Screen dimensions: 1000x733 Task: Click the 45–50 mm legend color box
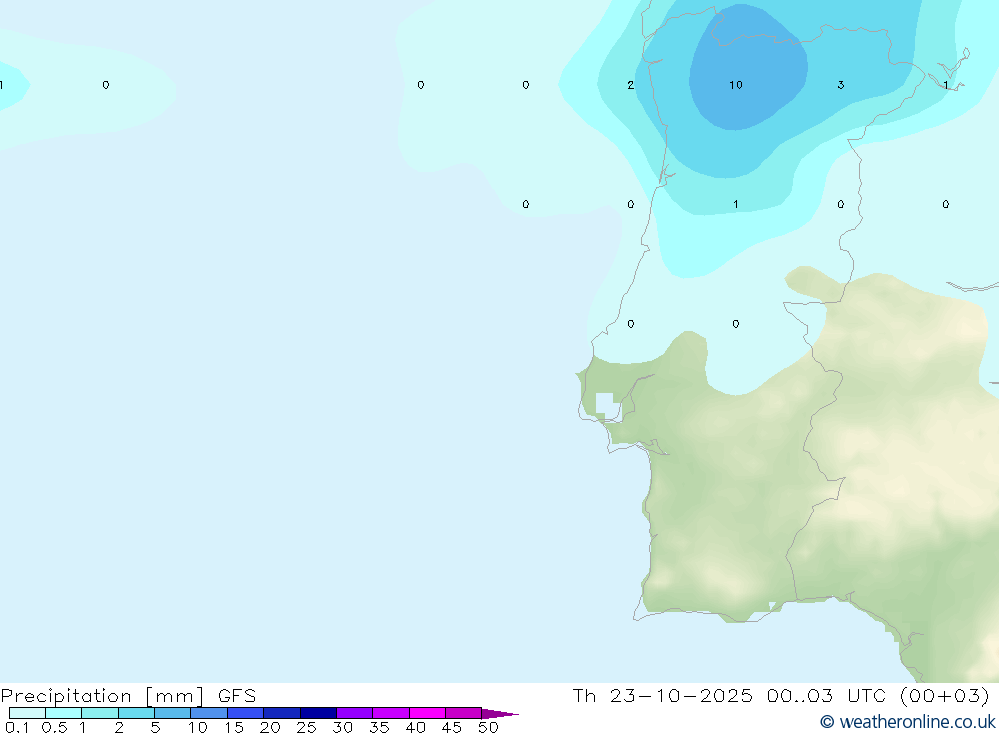(464, 713)
